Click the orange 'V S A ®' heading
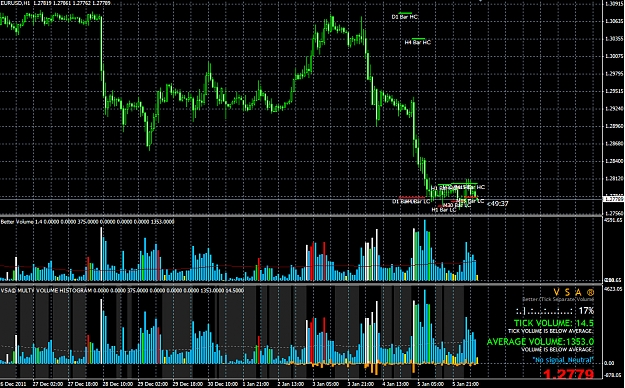Image resolution: width=625 pixels, height=388 pixels. point(574,293)
